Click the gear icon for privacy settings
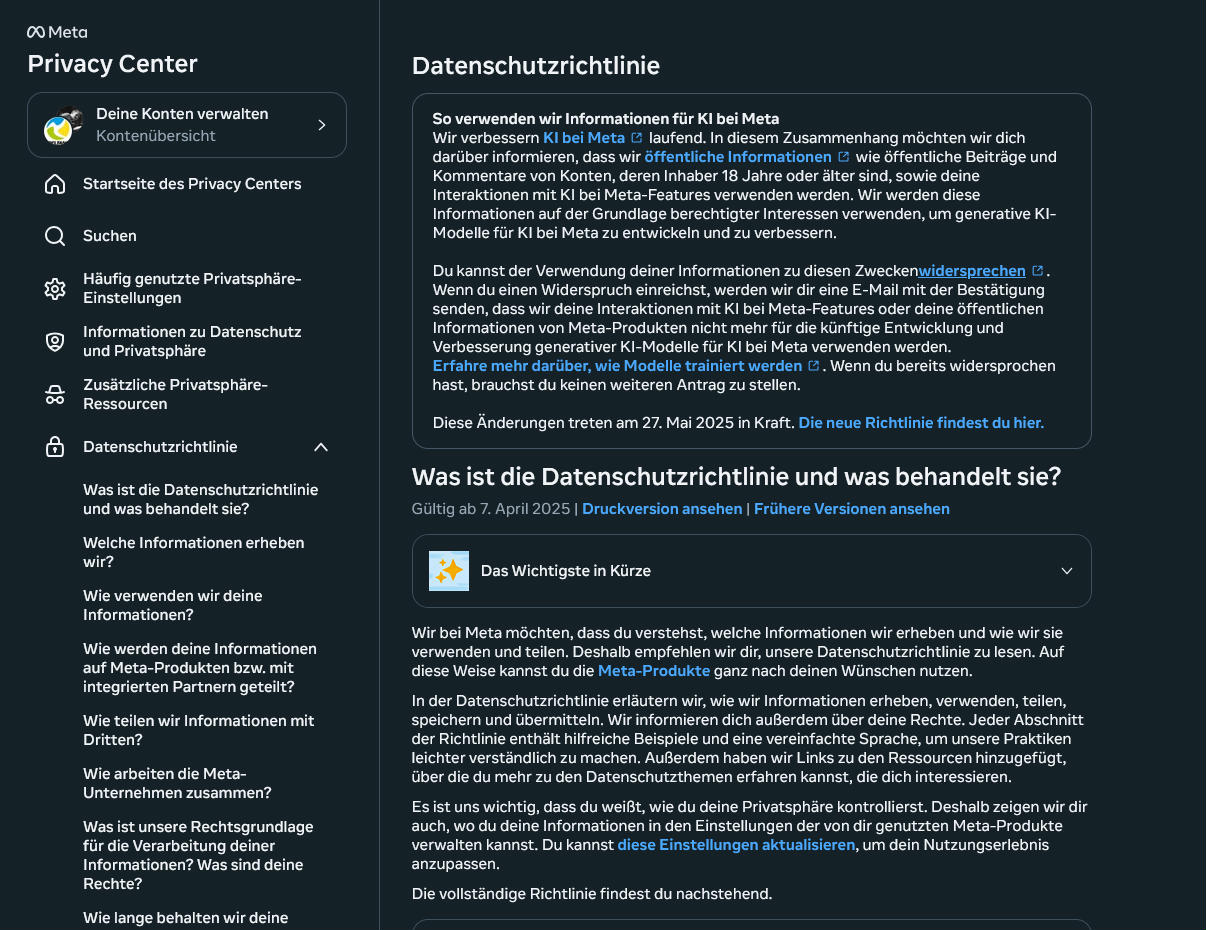The image size is (1206, 930). point(55,289)
